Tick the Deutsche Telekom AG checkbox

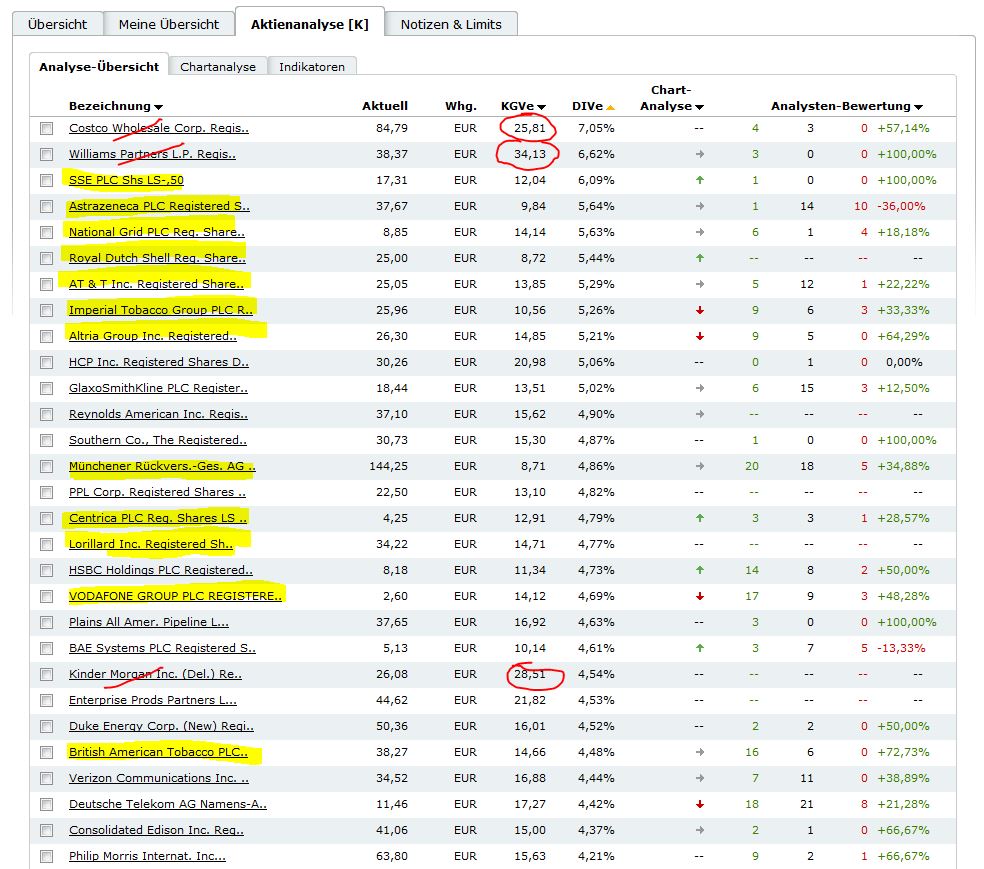click(46, 804)
